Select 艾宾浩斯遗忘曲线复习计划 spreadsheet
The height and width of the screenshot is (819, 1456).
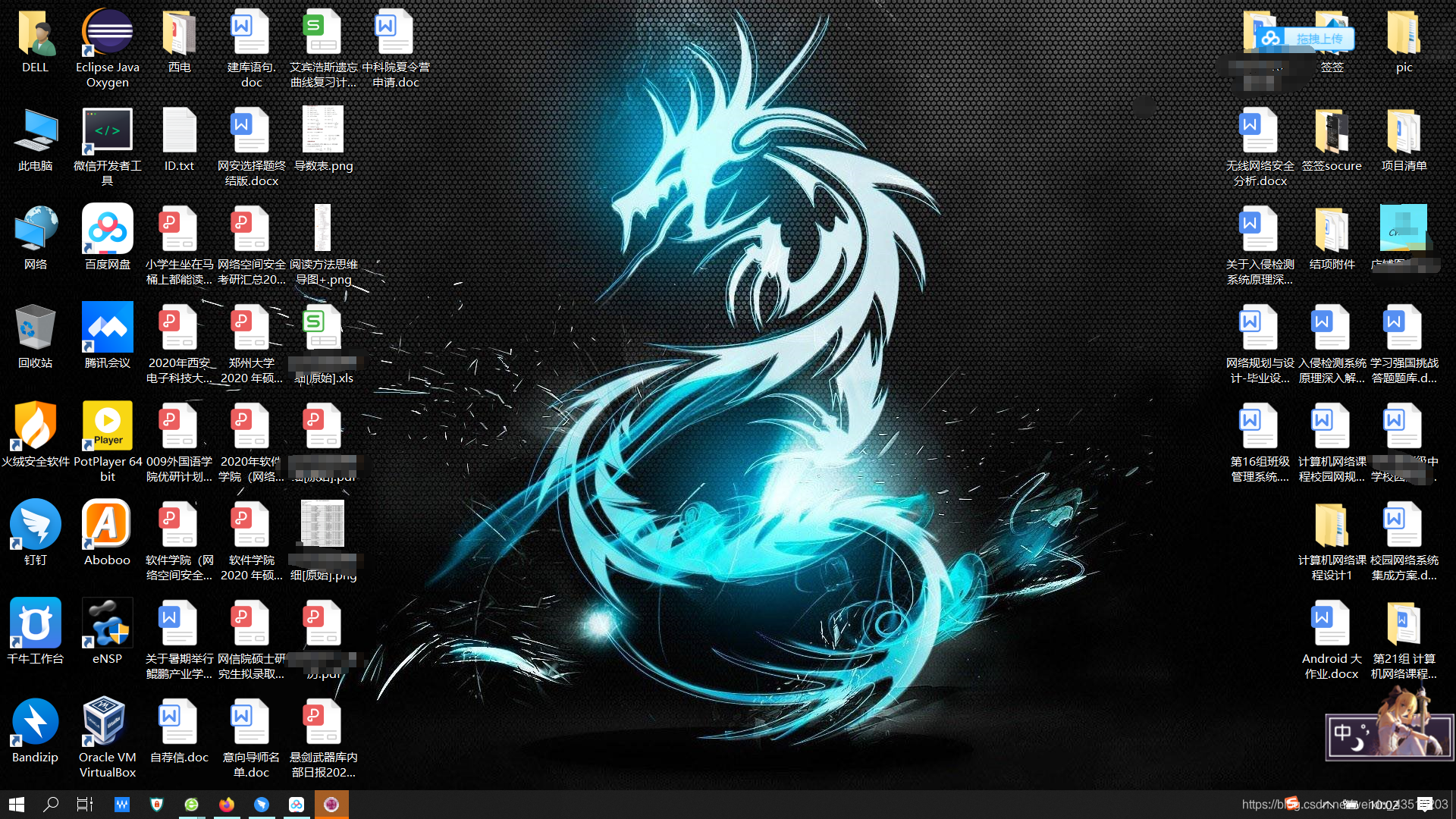(x=323, y=49)
